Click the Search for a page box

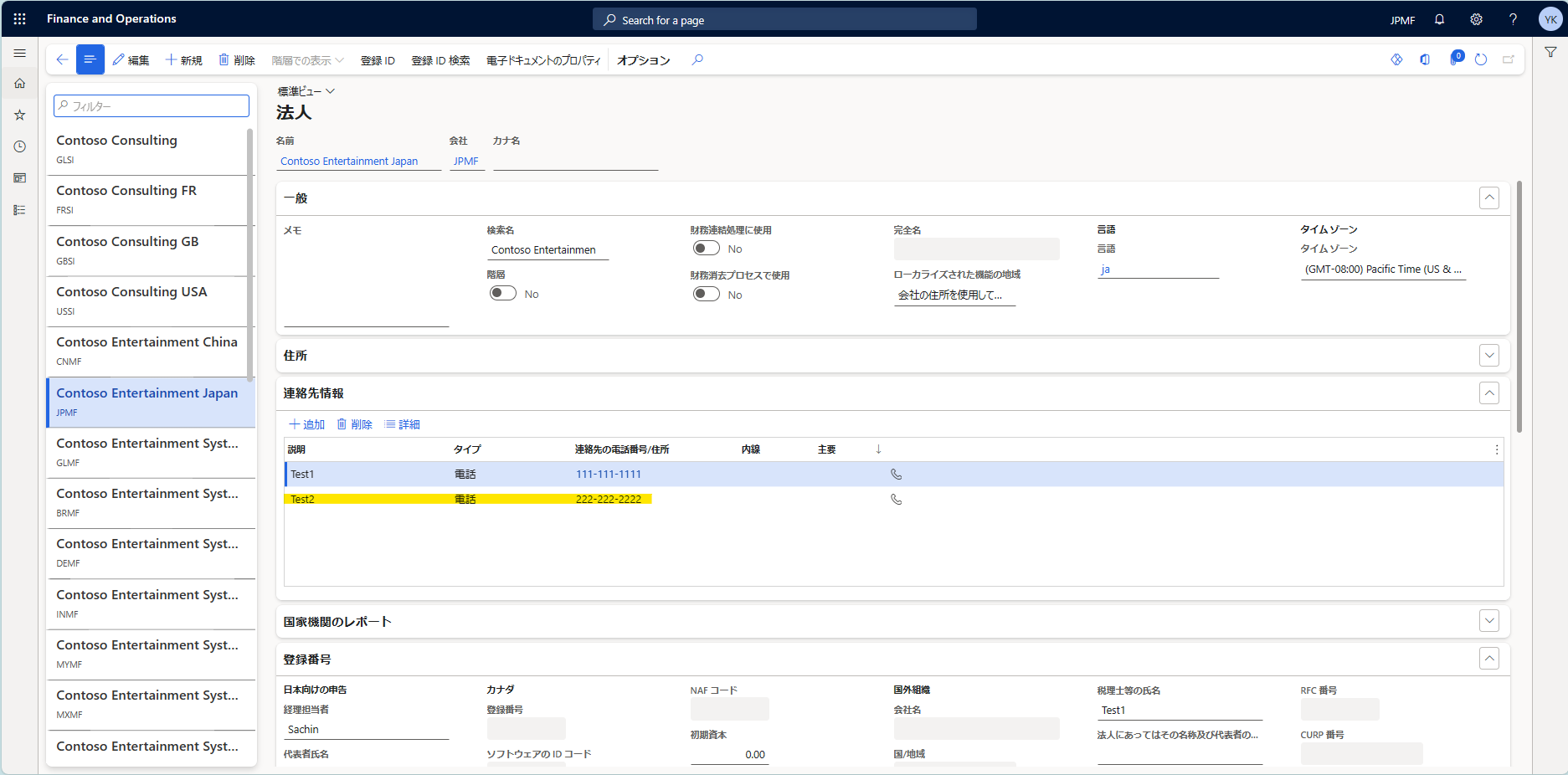tap(784, 19)
